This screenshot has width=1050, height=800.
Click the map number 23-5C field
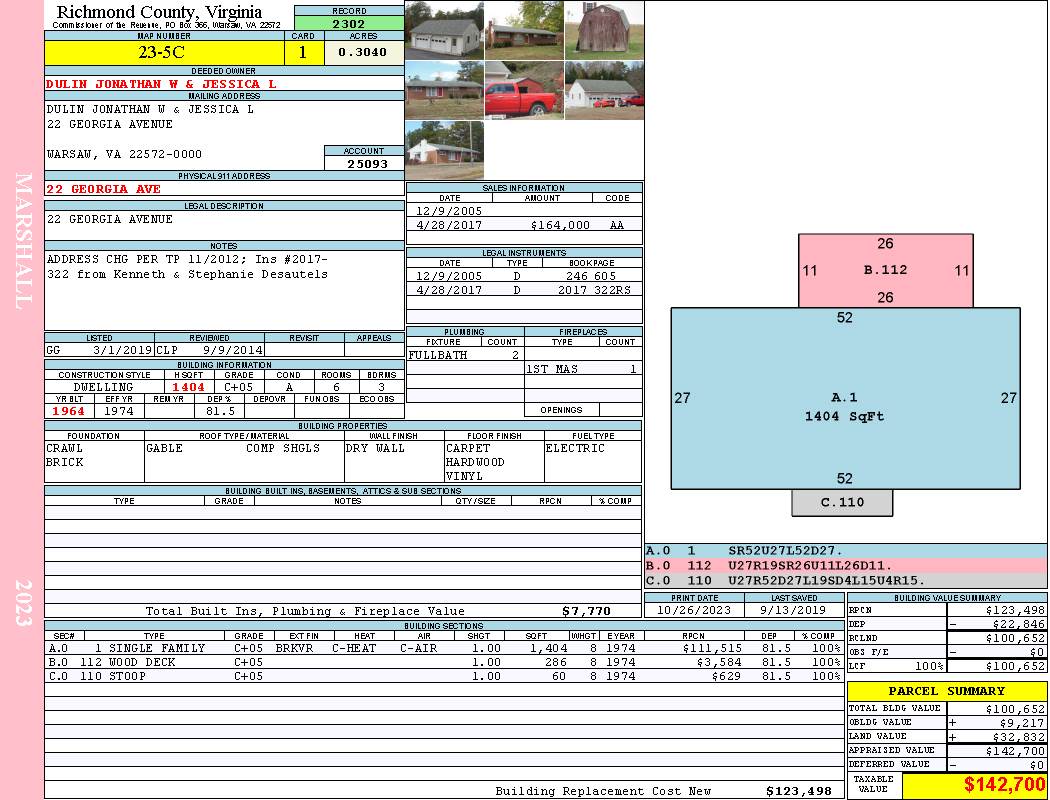coord(165,52)
